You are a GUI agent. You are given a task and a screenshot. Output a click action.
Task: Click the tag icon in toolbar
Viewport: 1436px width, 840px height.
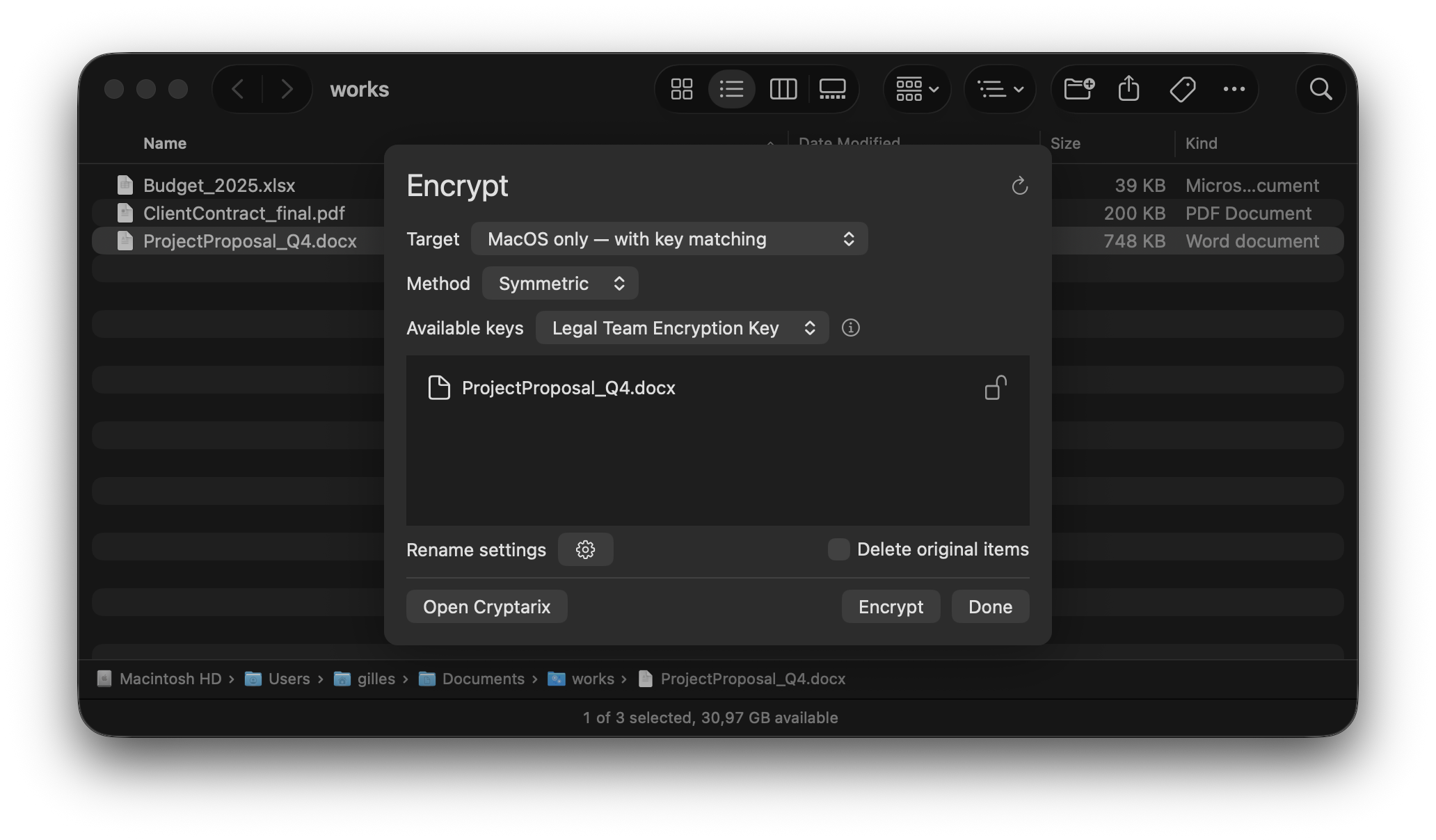point(1182,89)
